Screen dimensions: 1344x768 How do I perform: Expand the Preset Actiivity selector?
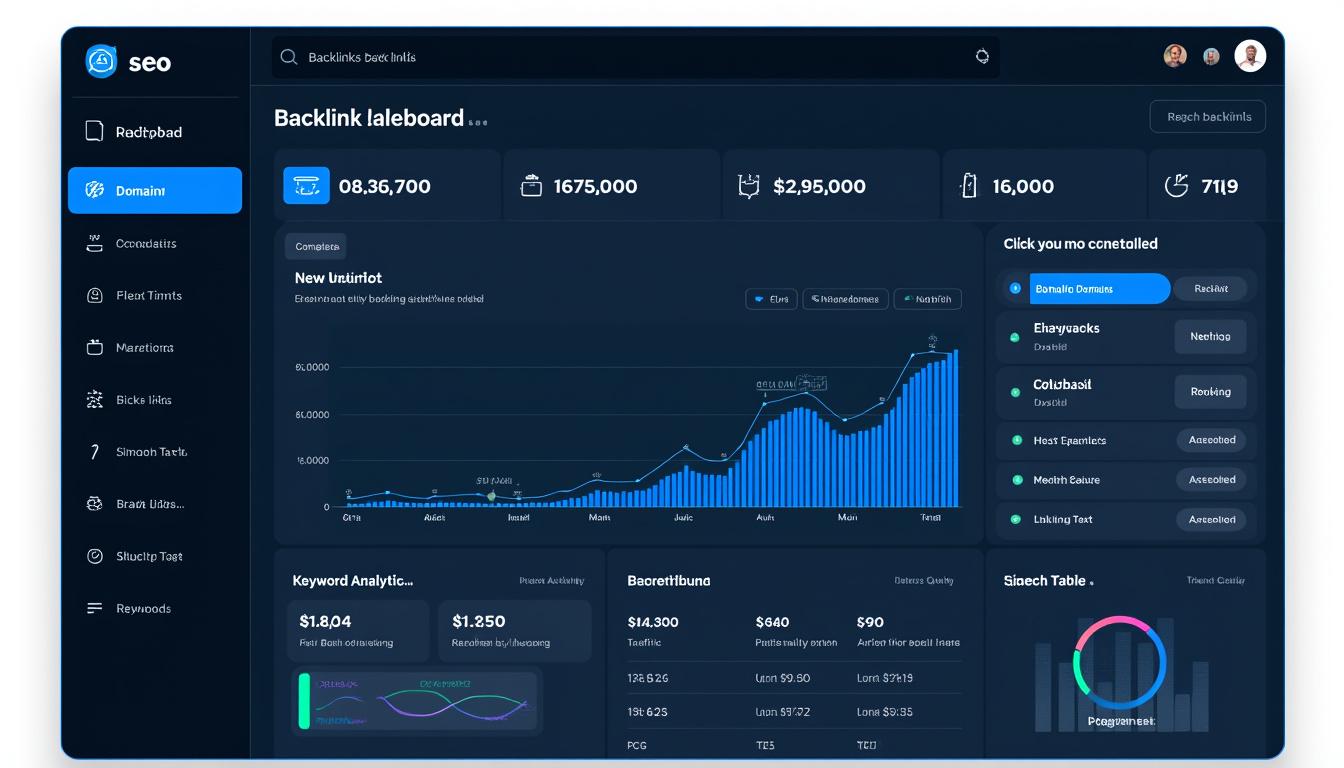551,580
